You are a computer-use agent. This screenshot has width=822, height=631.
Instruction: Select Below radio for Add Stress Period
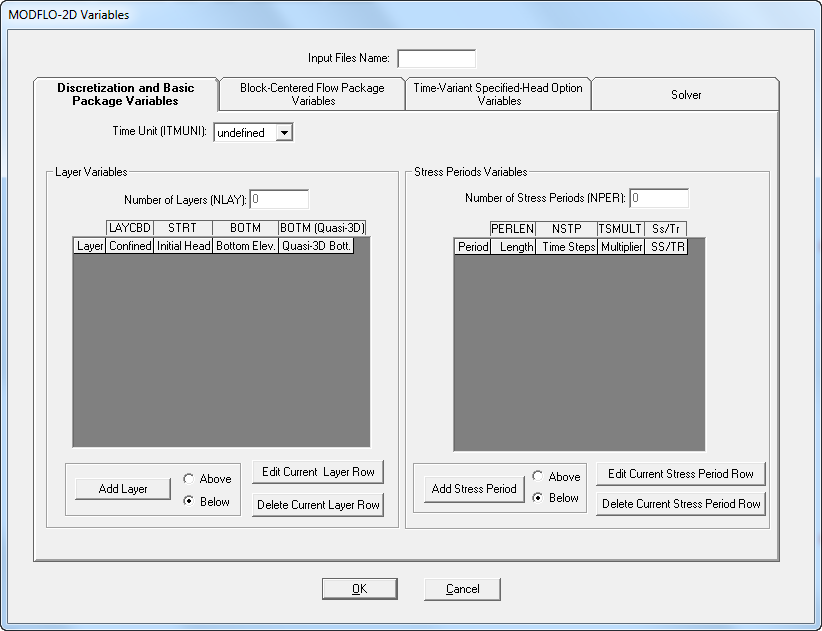pos(539,498)
